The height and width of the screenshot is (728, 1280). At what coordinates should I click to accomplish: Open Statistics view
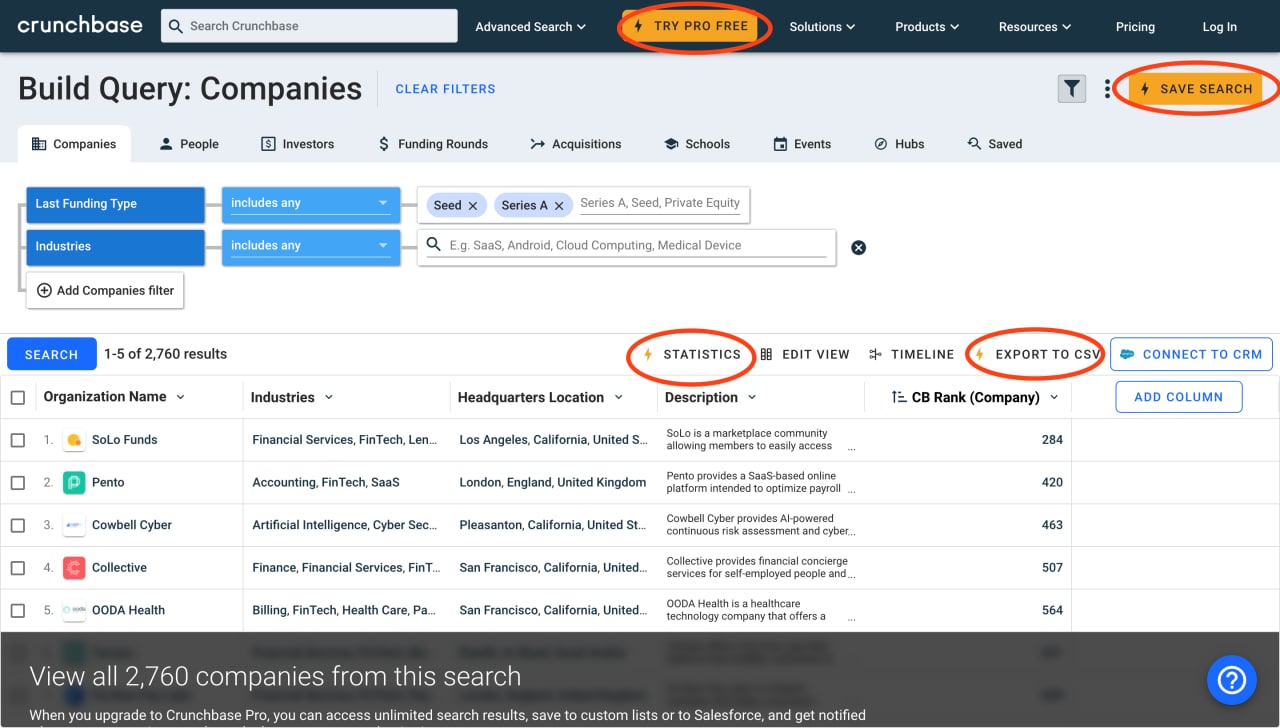pyautogui.click(x=692, y=354)
